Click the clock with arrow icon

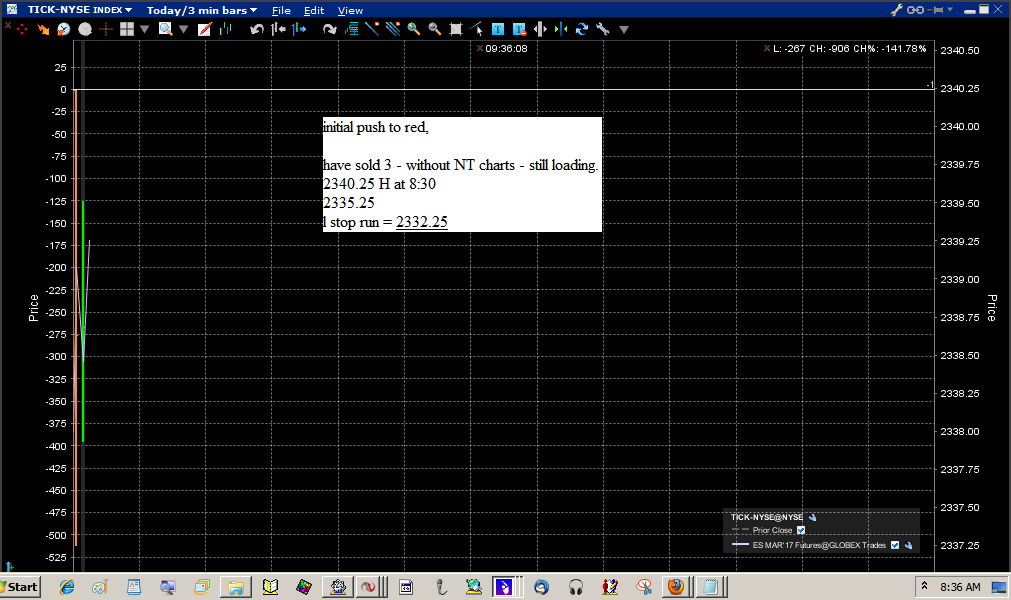pos(63,29)
